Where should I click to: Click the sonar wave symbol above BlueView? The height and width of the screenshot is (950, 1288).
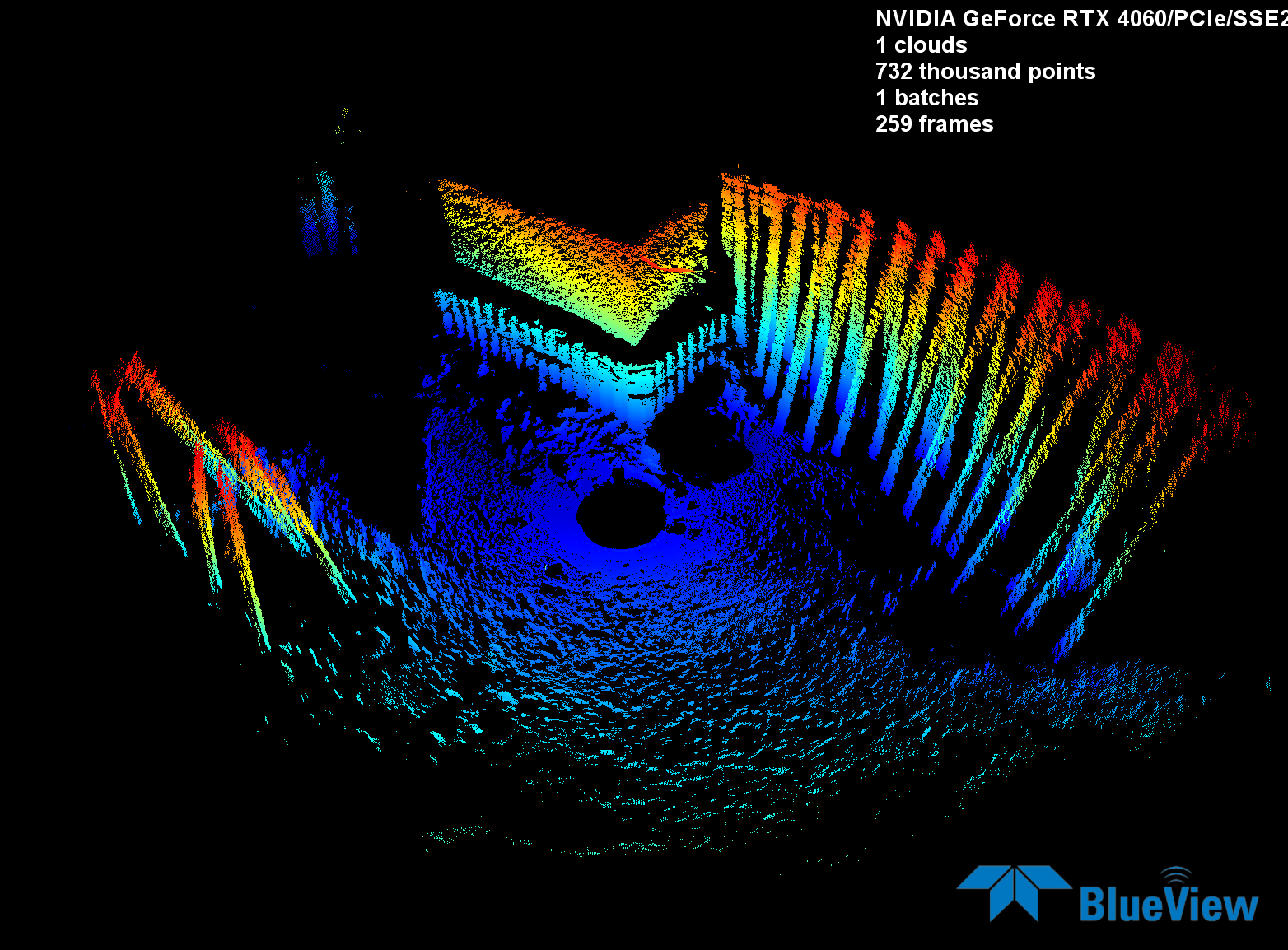point(1176,875)
